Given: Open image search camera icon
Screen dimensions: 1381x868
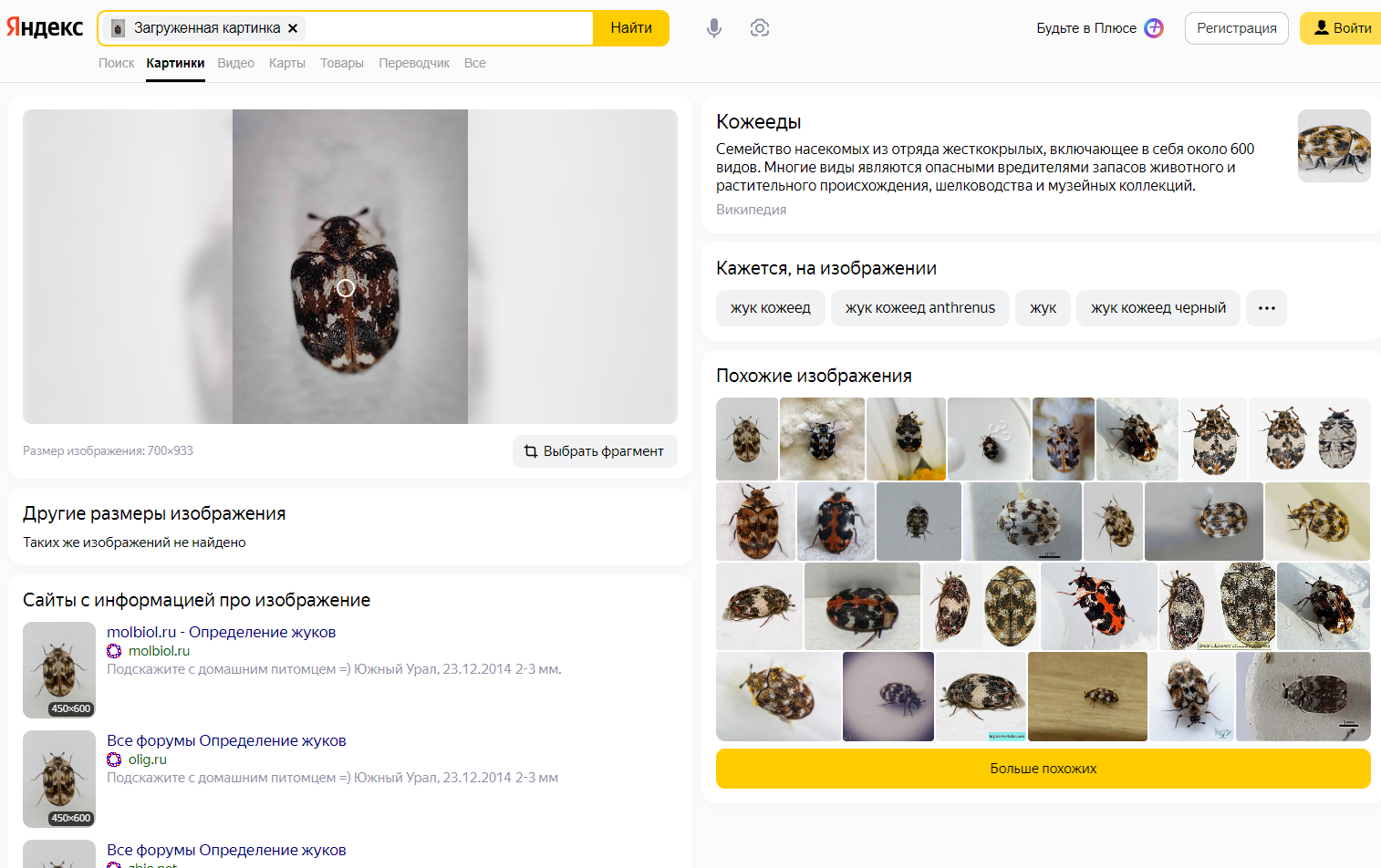Looking at the screenshot, I should [760, 28].
